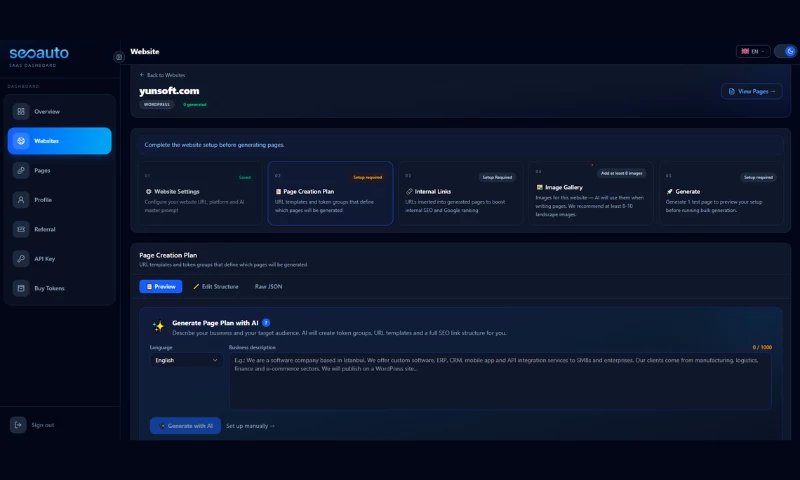Click the info icon beside Generate Page Plan
Viewport: 800px width, 480px height.
(266, 323)
